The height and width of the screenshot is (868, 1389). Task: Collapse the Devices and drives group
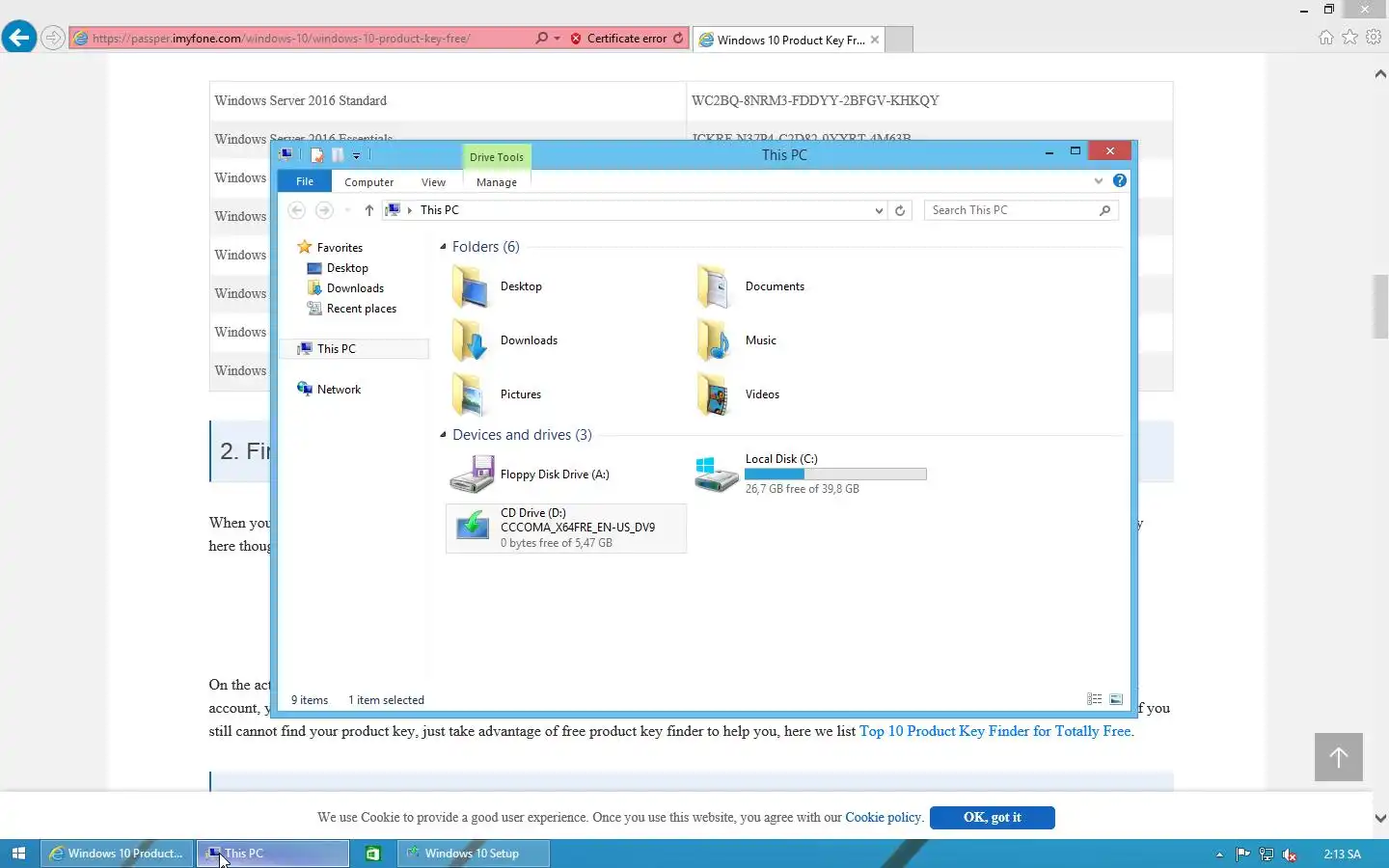443,435
